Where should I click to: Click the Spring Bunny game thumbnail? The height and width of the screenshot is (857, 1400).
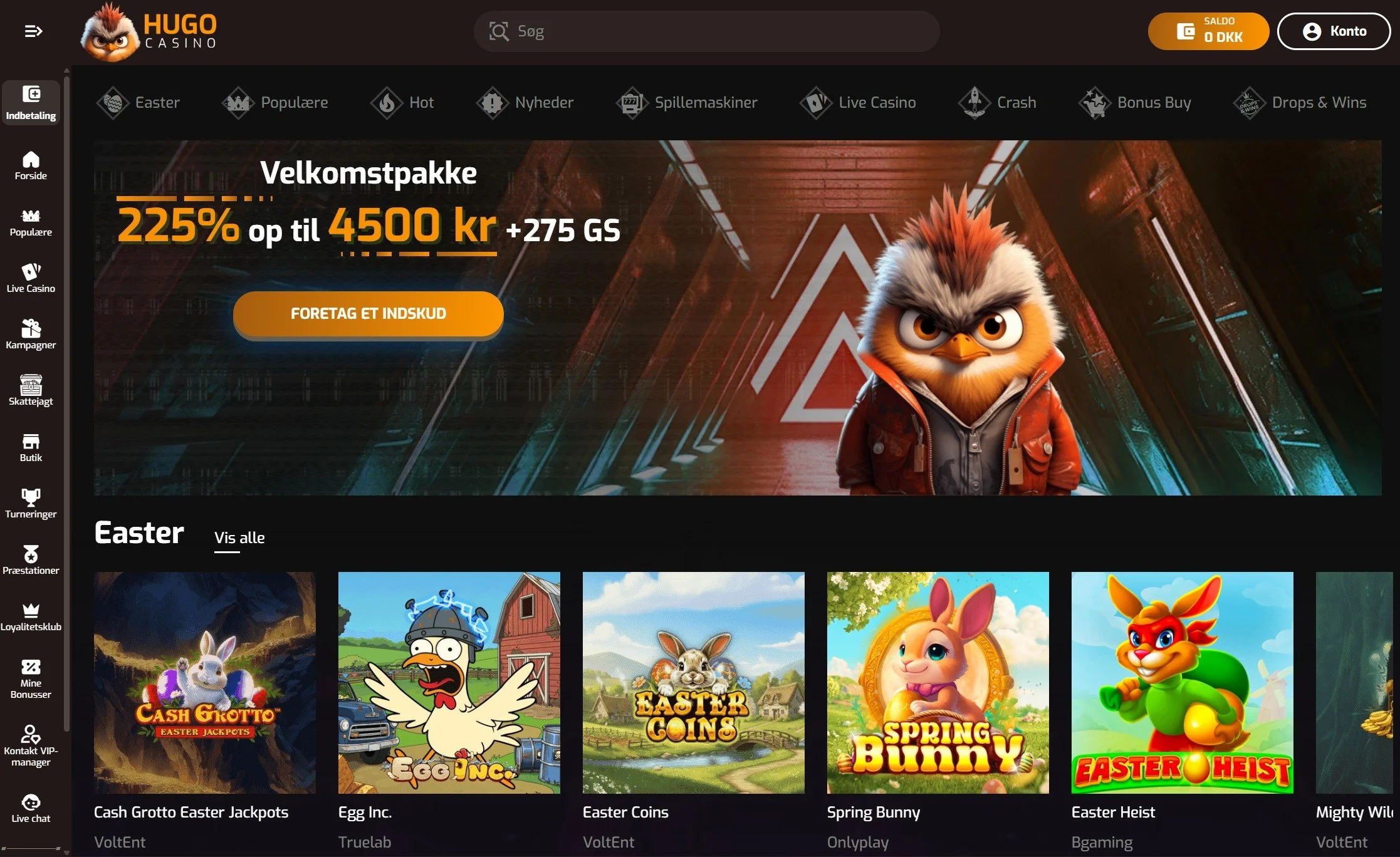938,683
